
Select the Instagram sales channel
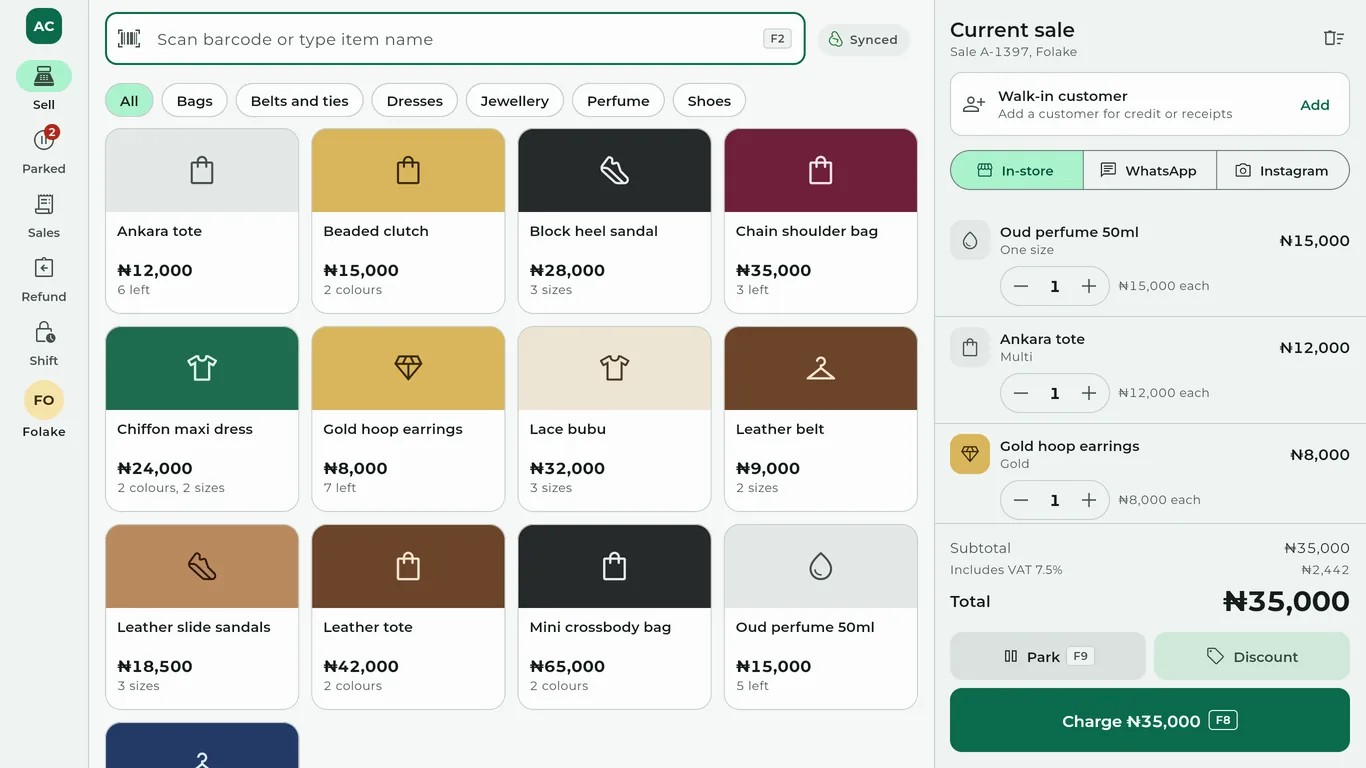tap(1283, 170)
